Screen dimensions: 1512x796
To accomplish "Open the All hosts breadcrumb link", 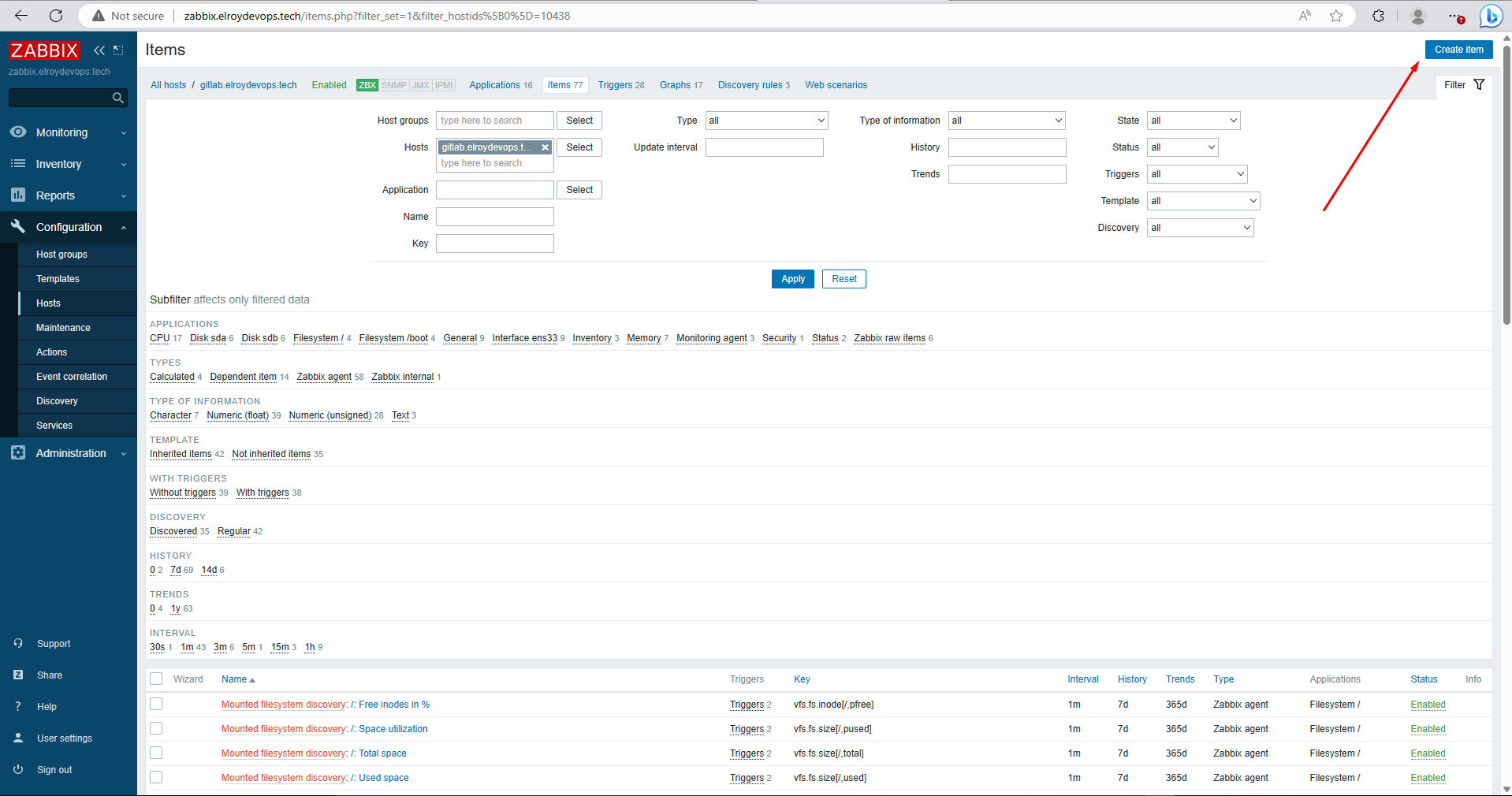I will tap(169, 85).
